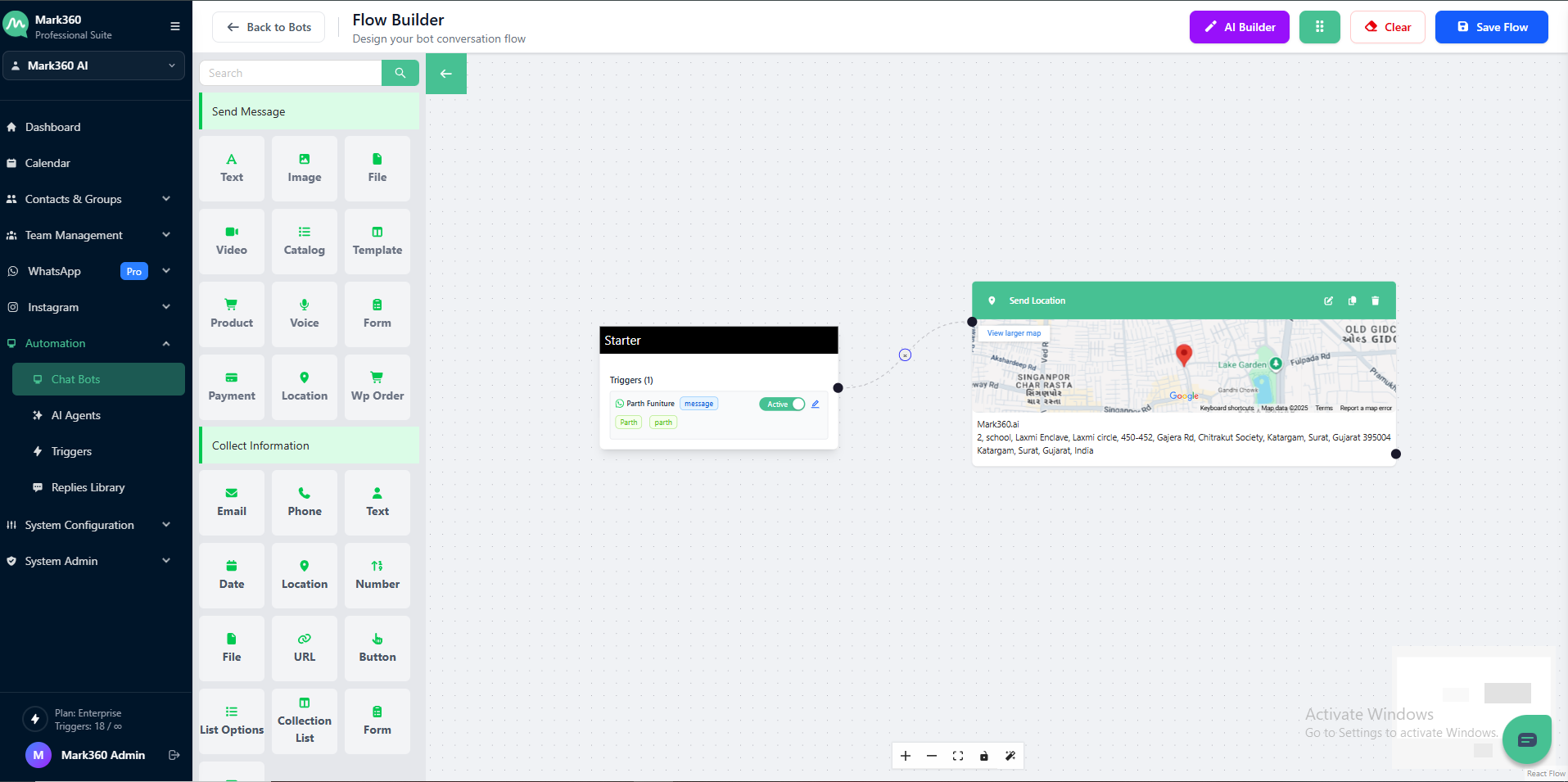This screenshot has width=1568, height=782.
Task: Edit the Send Location node
Action: (x=1328, y=301)
